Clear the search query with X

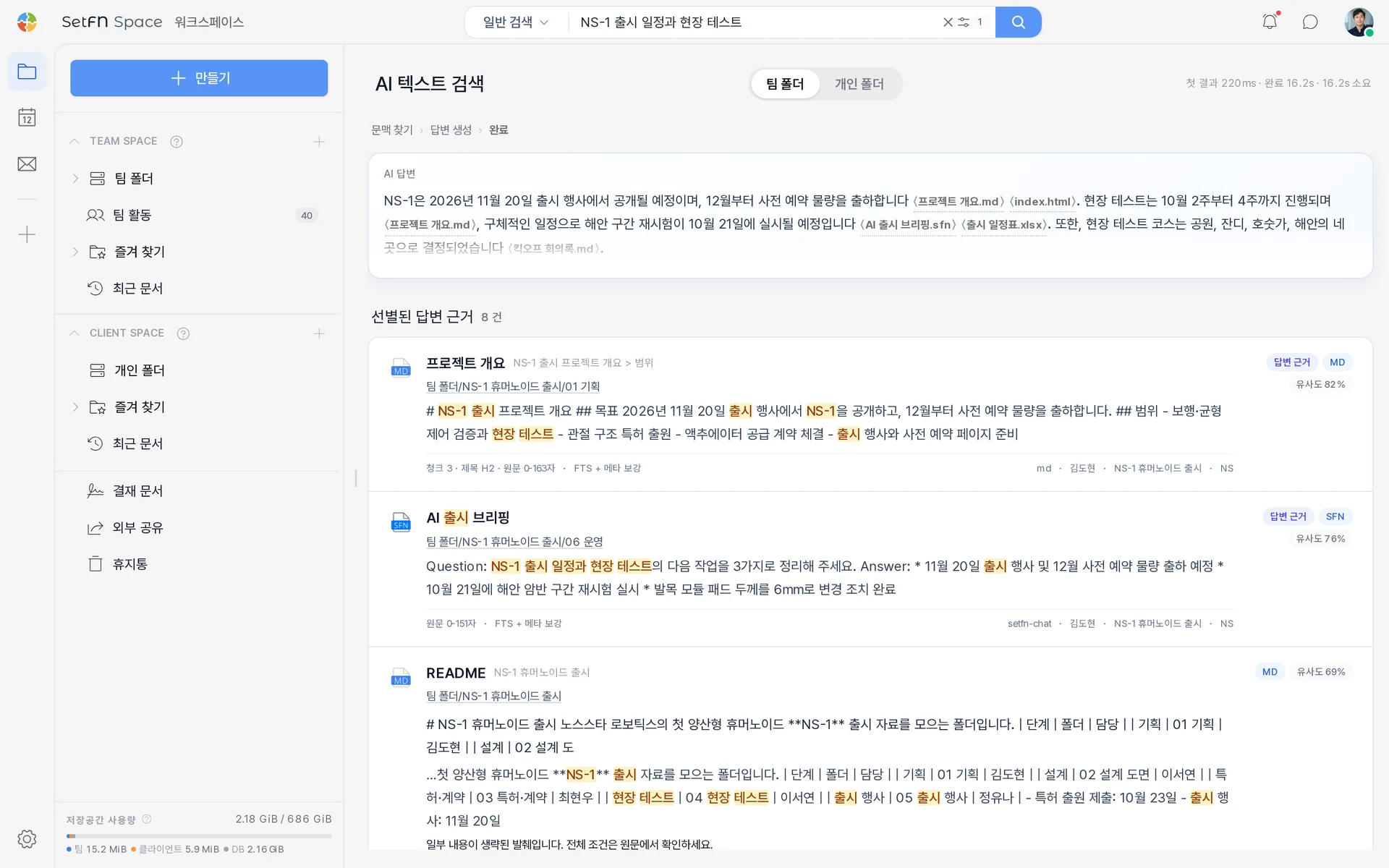coord(948,22)
